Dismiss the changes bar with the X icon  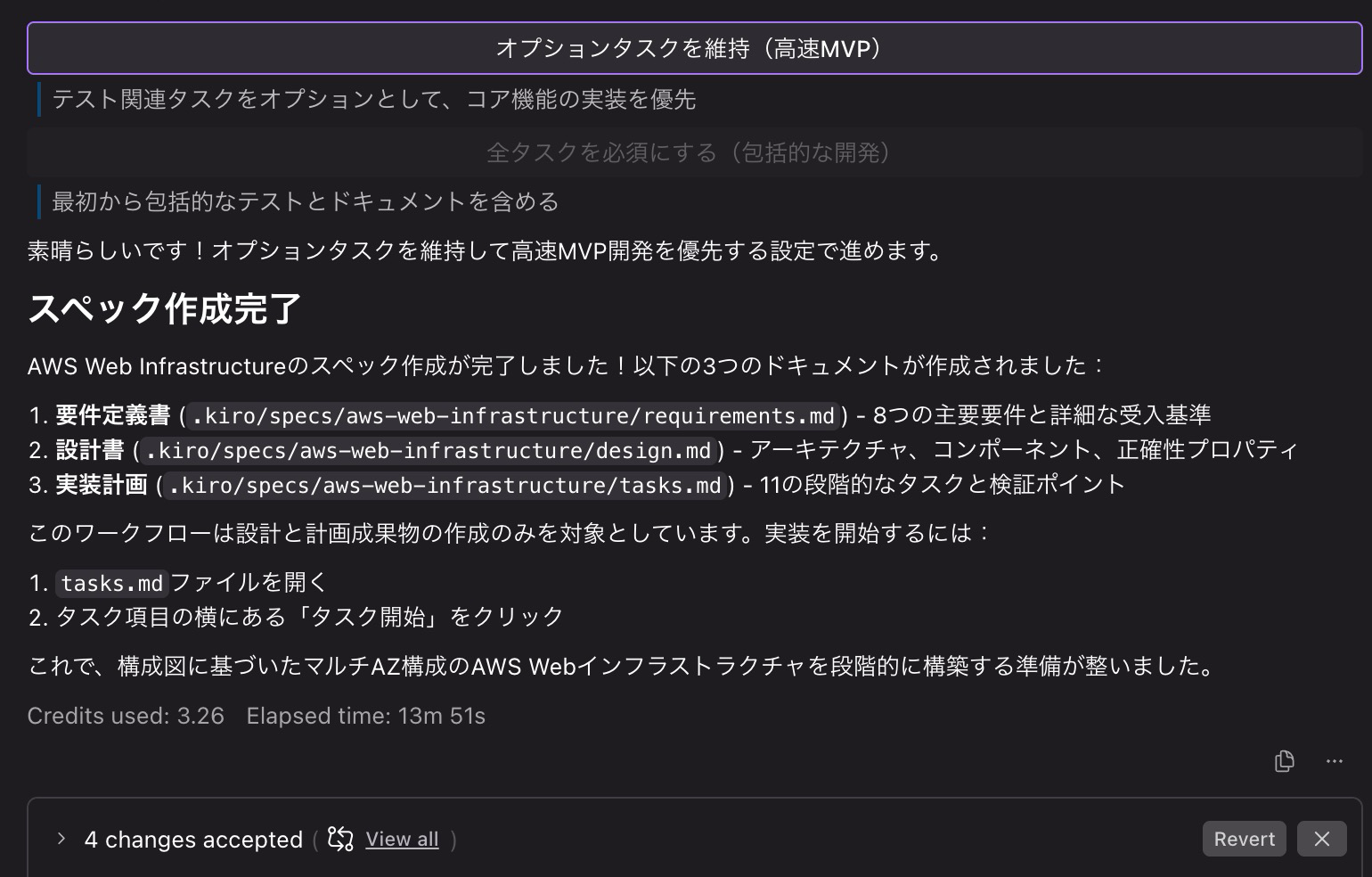1322,839
